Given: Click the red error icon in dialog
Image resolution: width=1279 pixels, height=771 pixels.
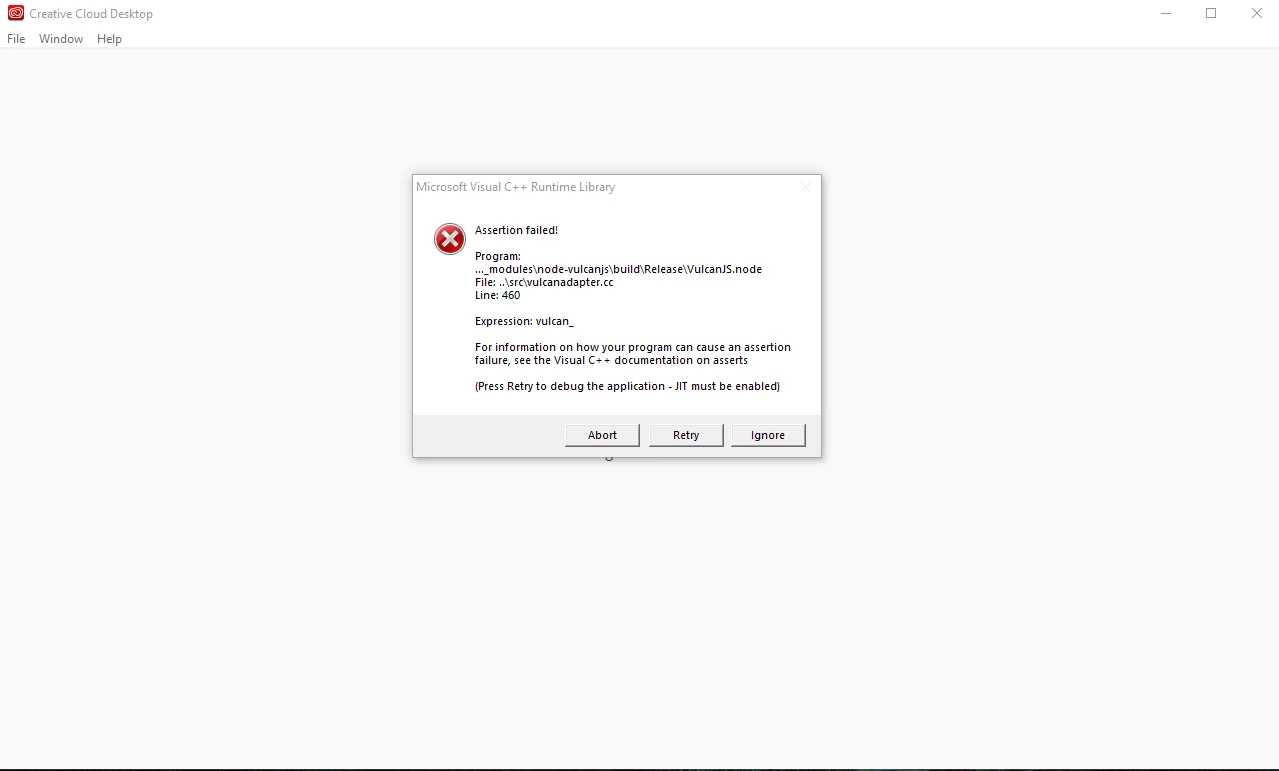Looking at the screenshot, I should point(450,239).
